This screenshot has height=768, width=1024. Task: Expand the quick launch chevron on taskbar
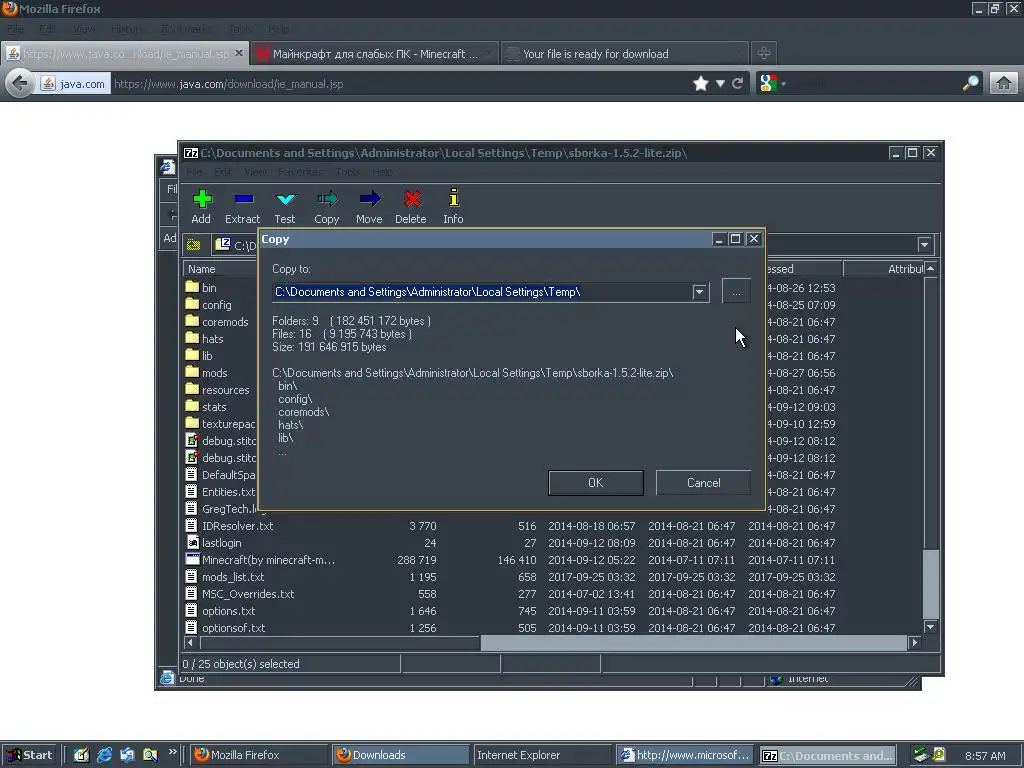(172, 752)
